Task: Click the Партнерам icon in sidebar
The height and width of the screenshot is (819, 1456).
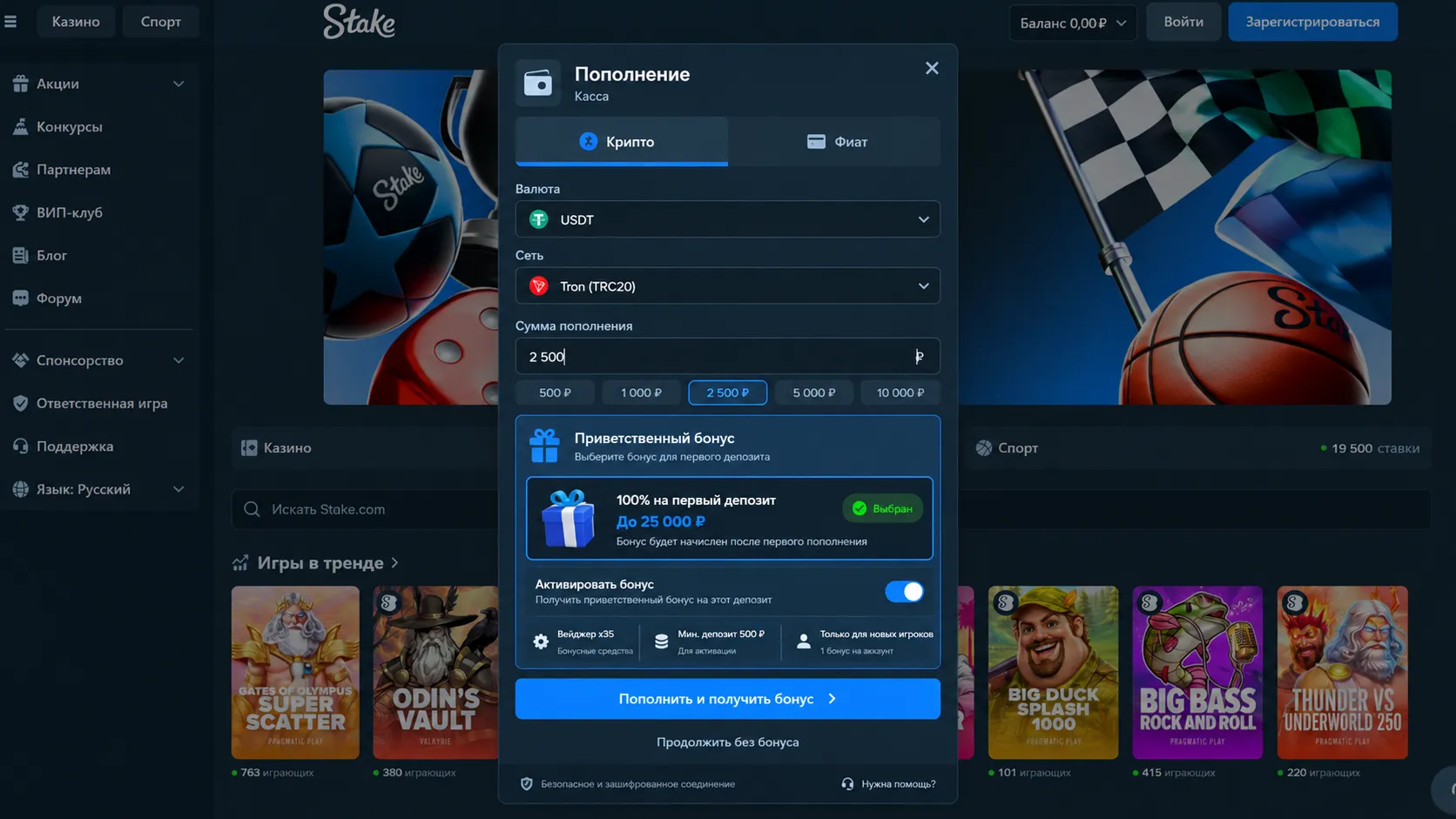Action: [x=20, y=170]
